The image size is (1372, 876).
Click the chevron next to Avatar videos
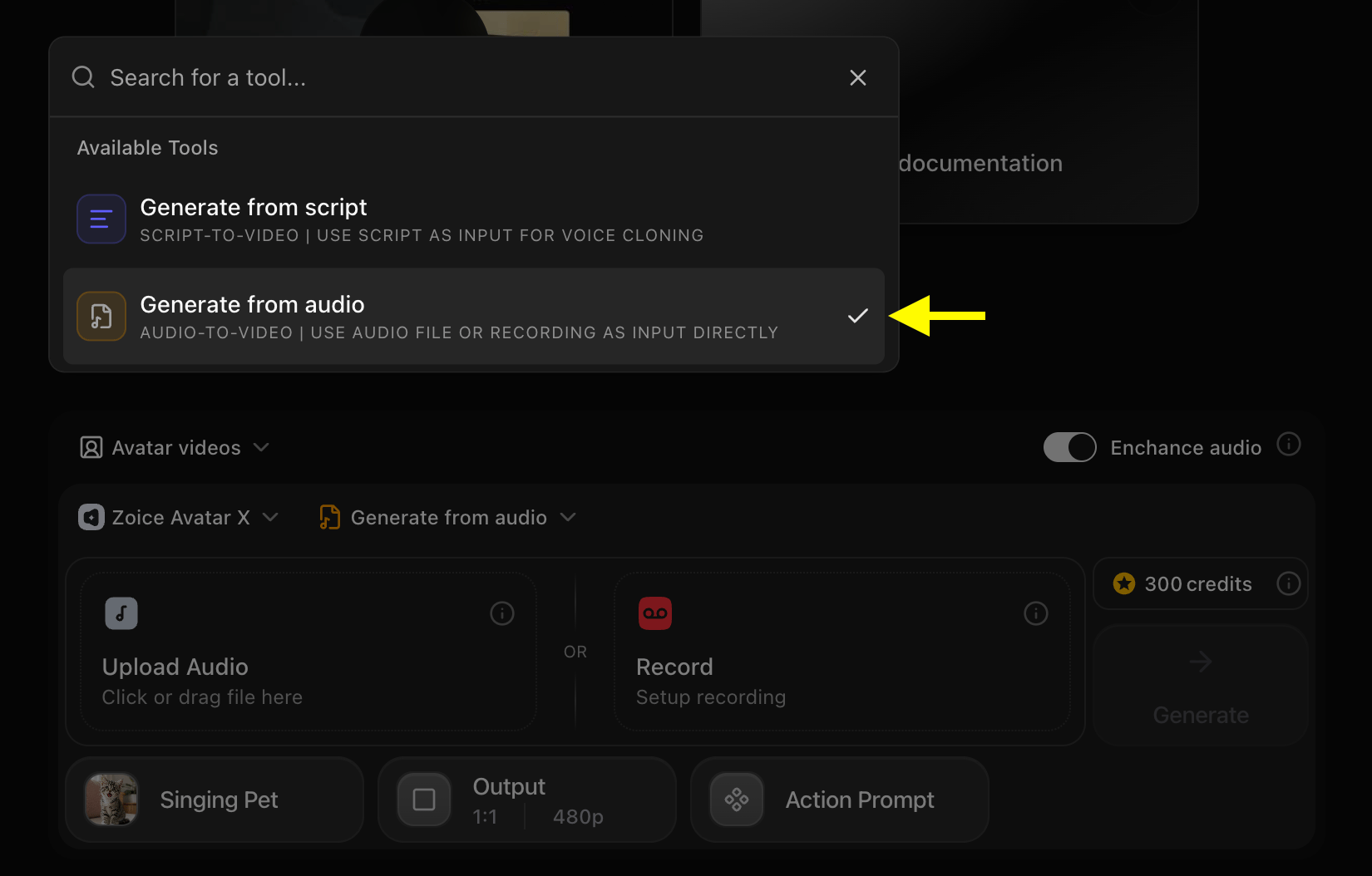coord(261,447)
